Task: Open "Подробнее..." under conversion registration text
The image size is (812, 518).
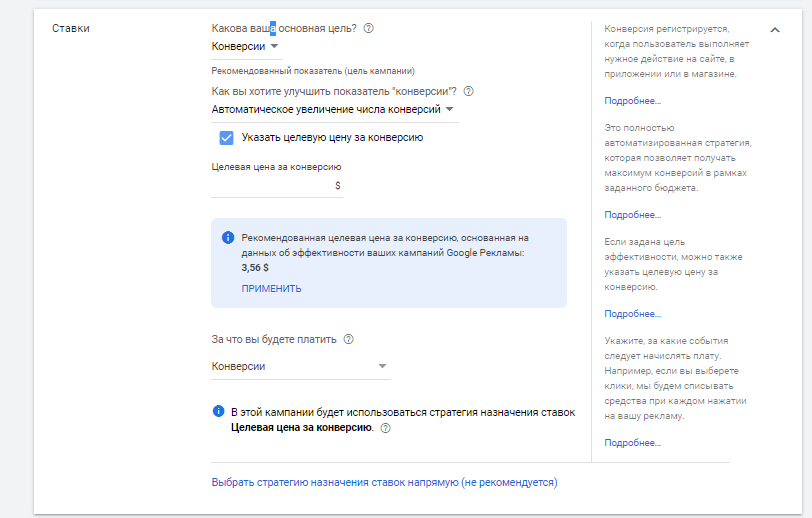Action: click(632, 101)
